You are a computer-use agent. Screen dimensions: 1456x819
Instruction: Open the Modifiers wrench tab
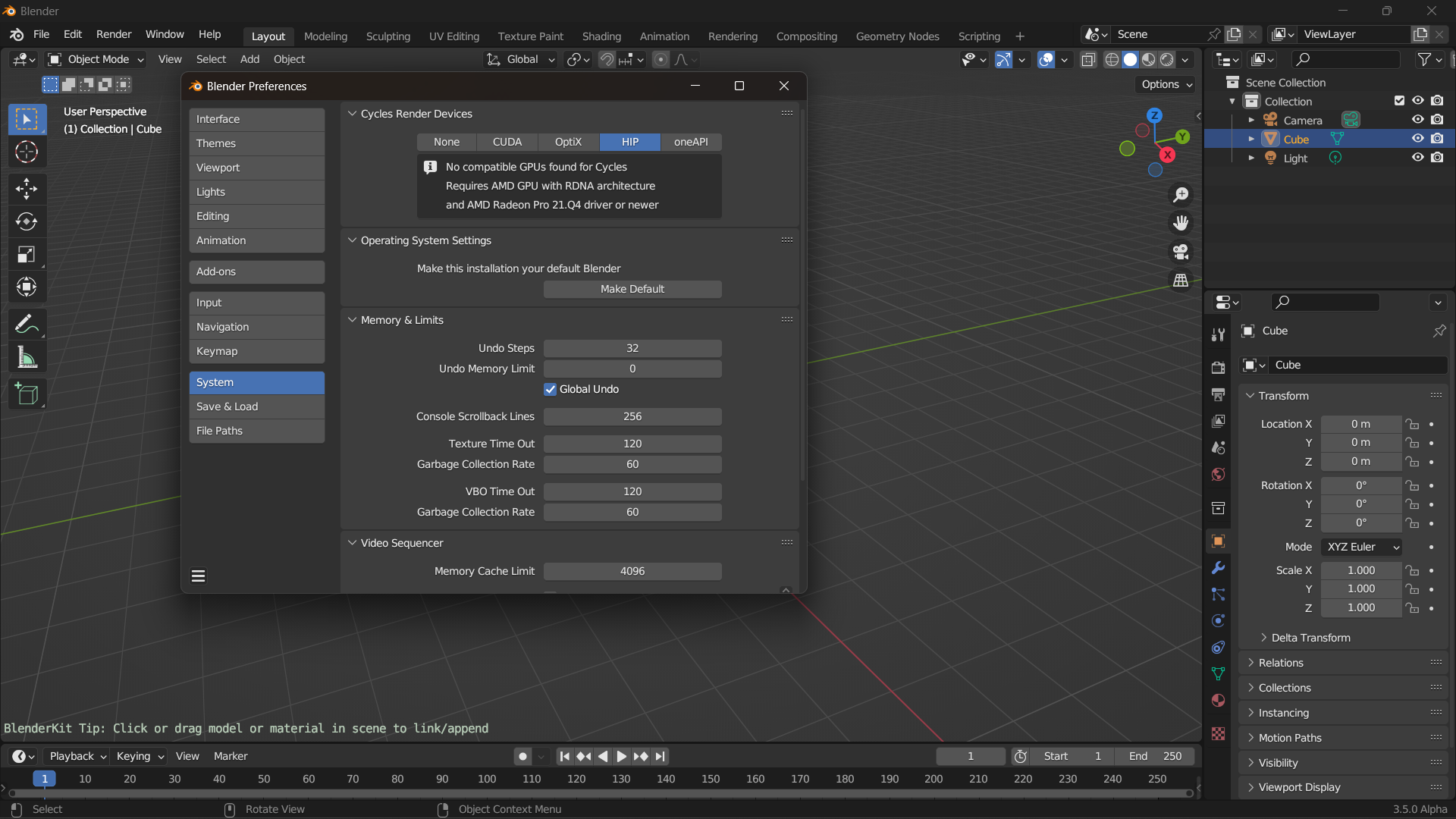[x=1218, y=567]
